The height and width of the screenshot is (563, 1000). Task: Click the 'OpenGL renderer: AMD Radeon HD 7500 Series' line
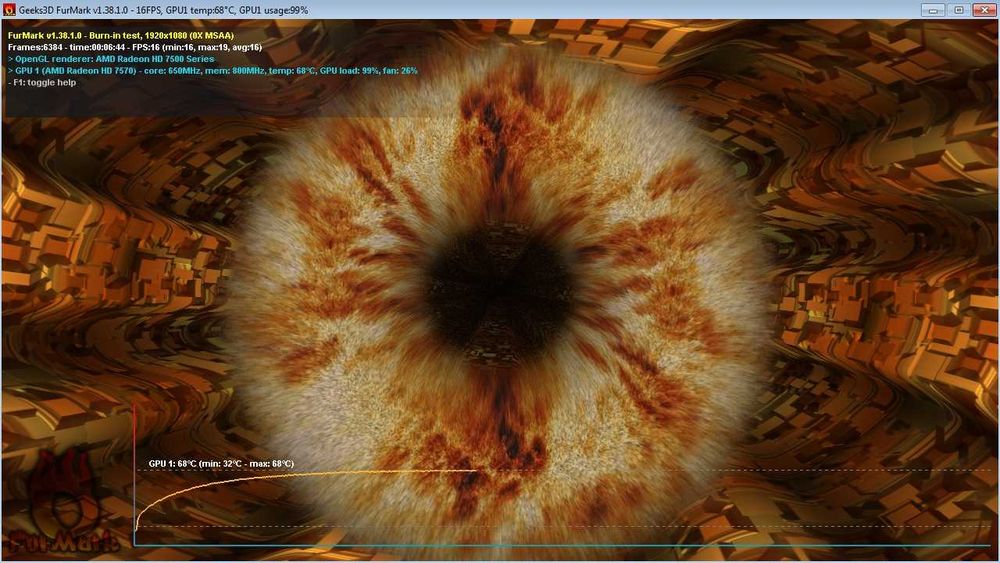pyautogui.click(x=111, y=59)
